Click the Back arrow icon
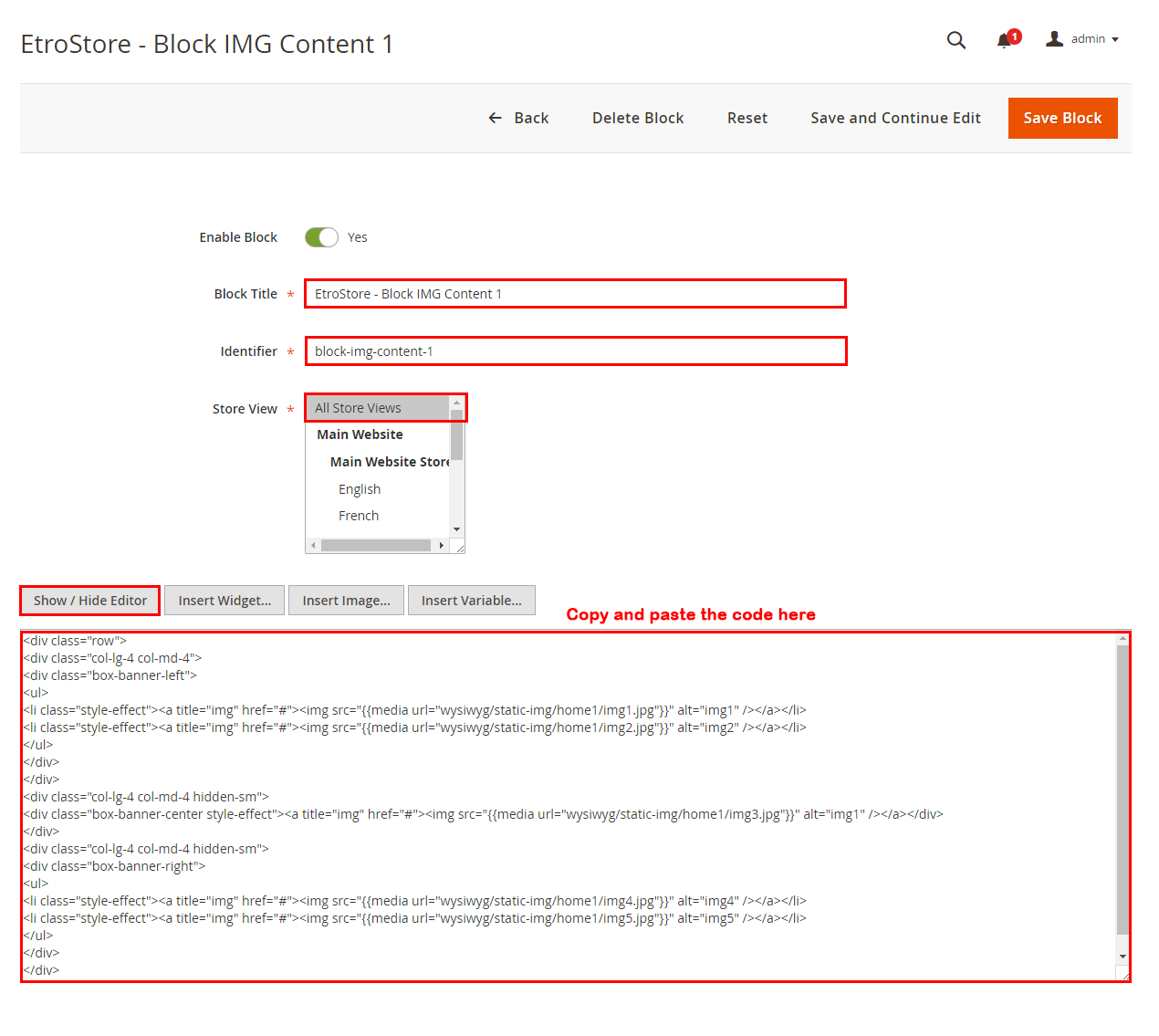 coord(495,118)
